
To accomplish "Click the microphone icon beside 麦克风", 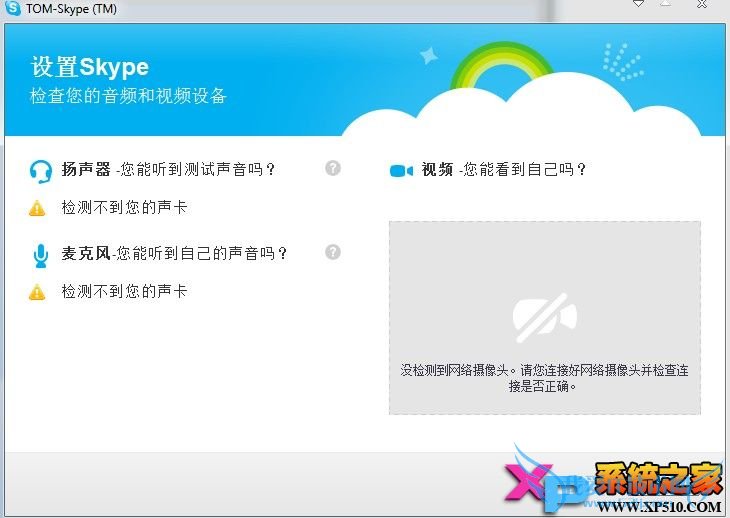I will click(41, 256).
